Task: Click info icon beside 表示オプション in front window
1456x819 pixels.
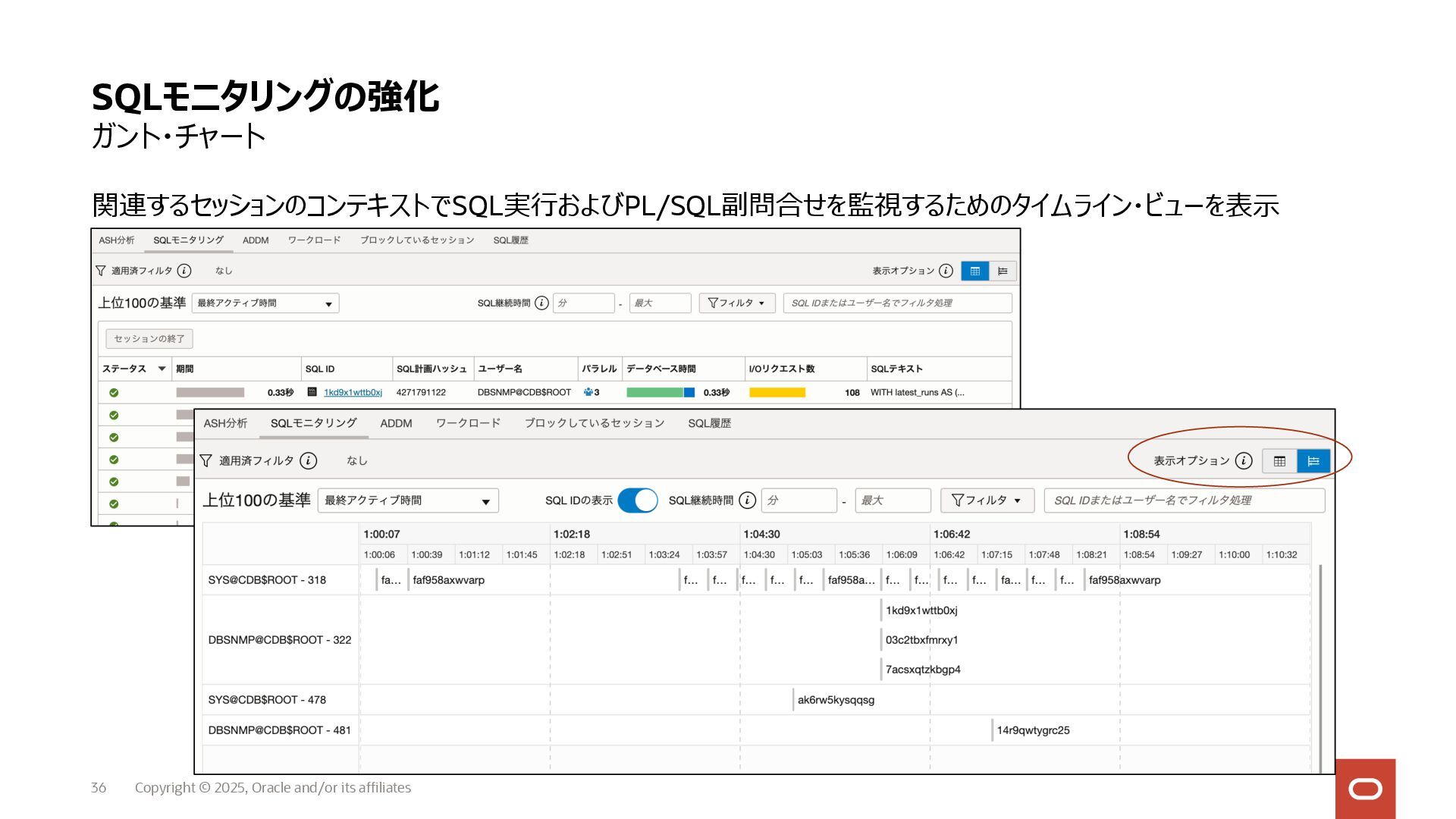Action: coord(1244,460)
